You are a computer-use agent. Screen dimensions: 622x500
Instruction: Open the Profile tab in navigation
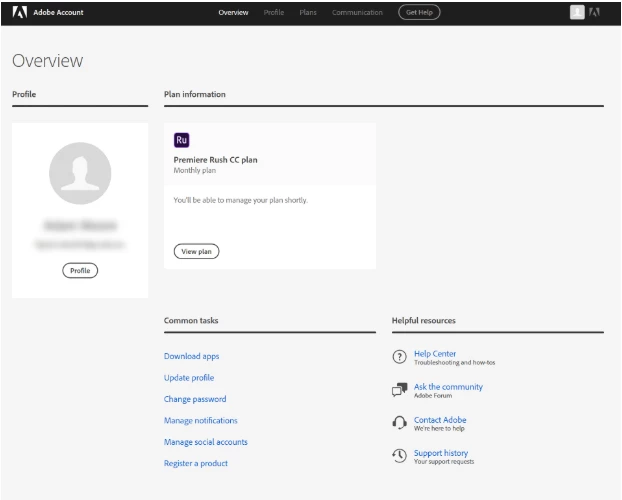click(x=274, y=13)
